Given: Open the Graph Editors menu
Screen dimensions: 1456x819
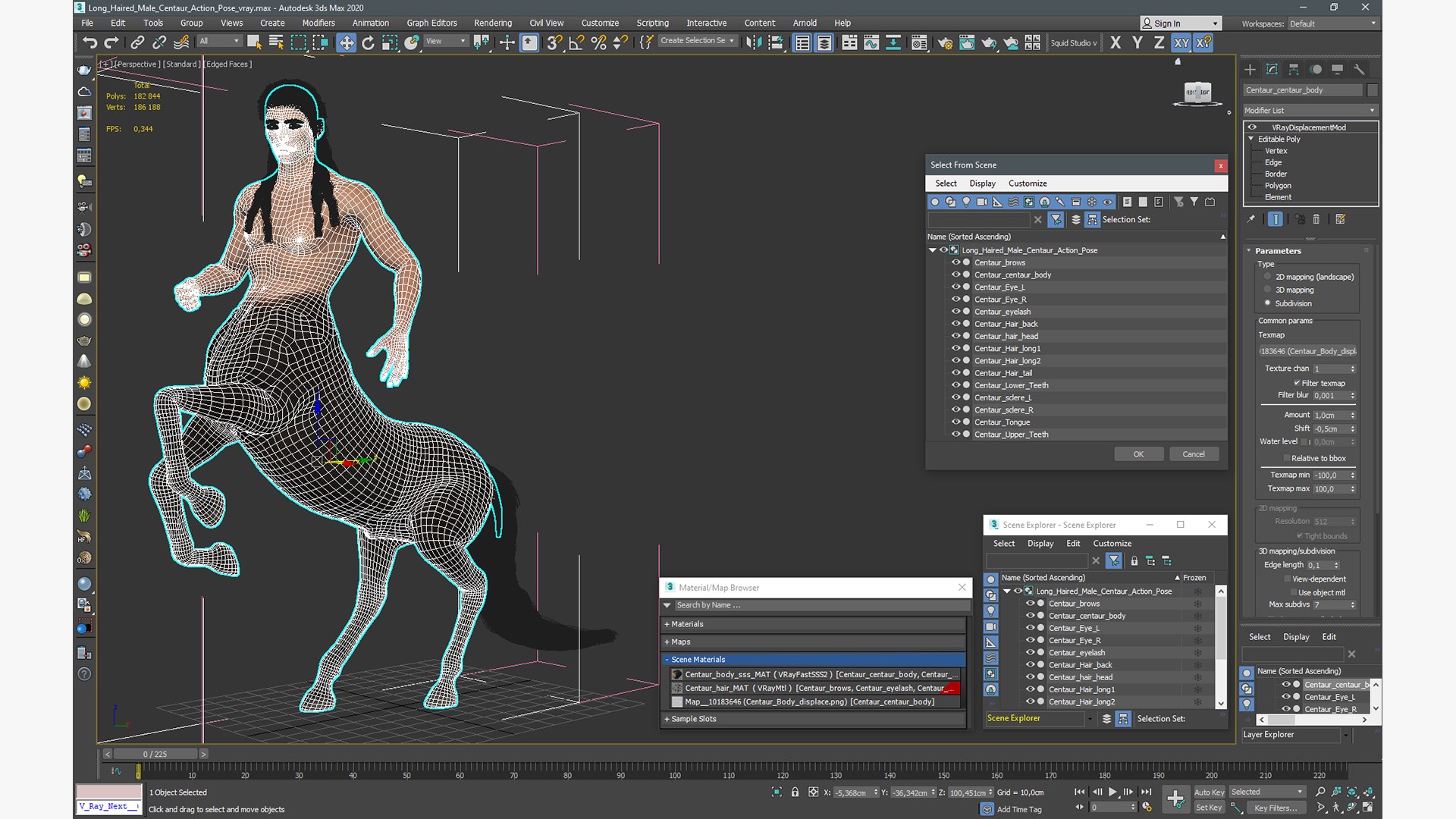Looking at the screenshot, I should (431, 23).
